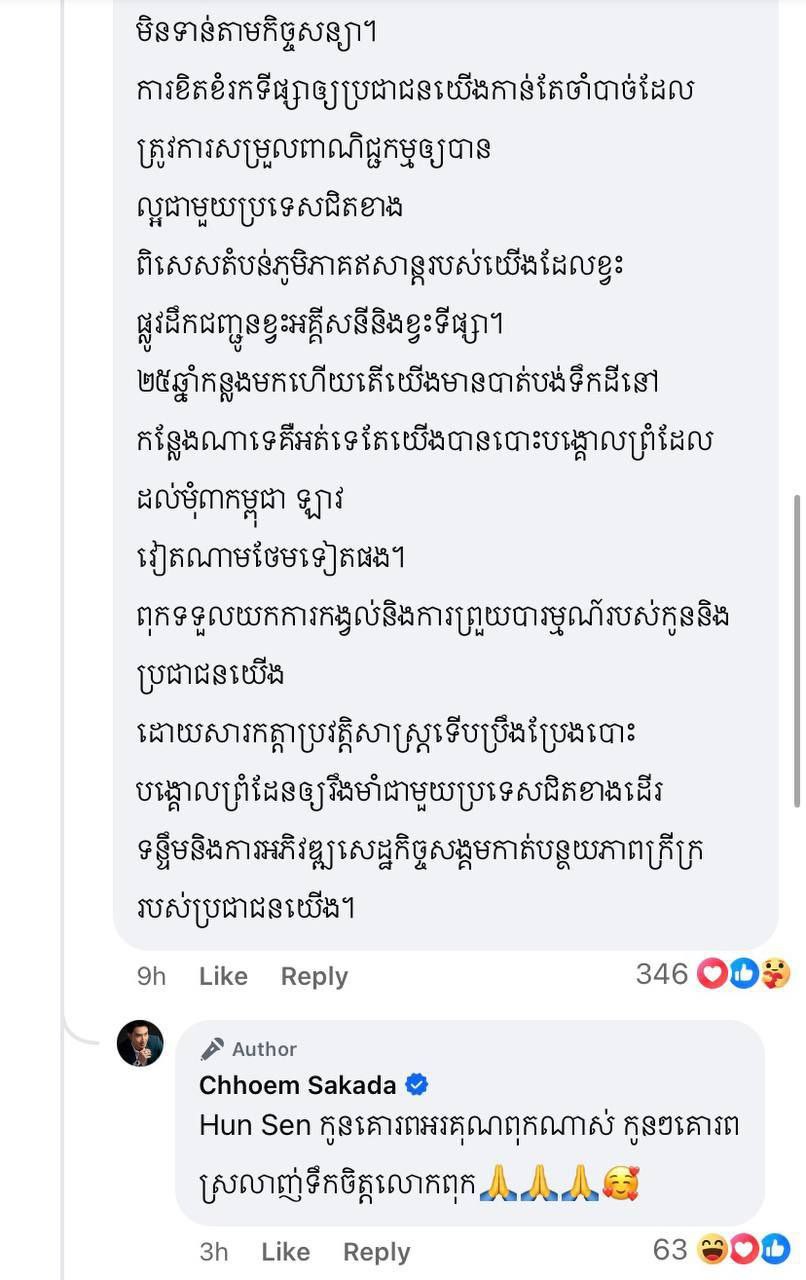The image size is (806, 1280).
Task: Click the 3h timestamp link
Action: coord(213,1251)
